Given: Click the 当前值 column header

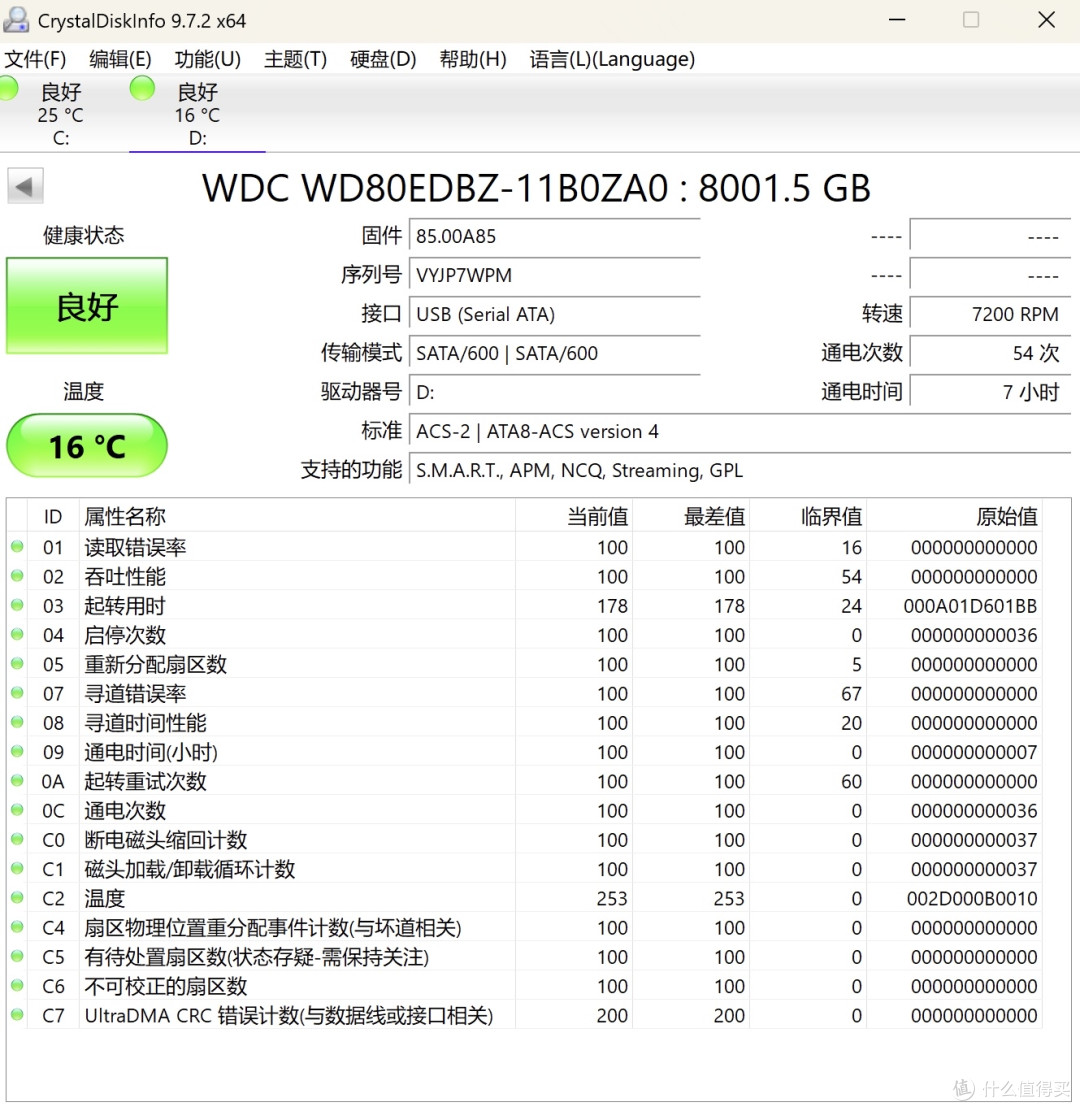Looking at the screenshot, I should point(574,517).
